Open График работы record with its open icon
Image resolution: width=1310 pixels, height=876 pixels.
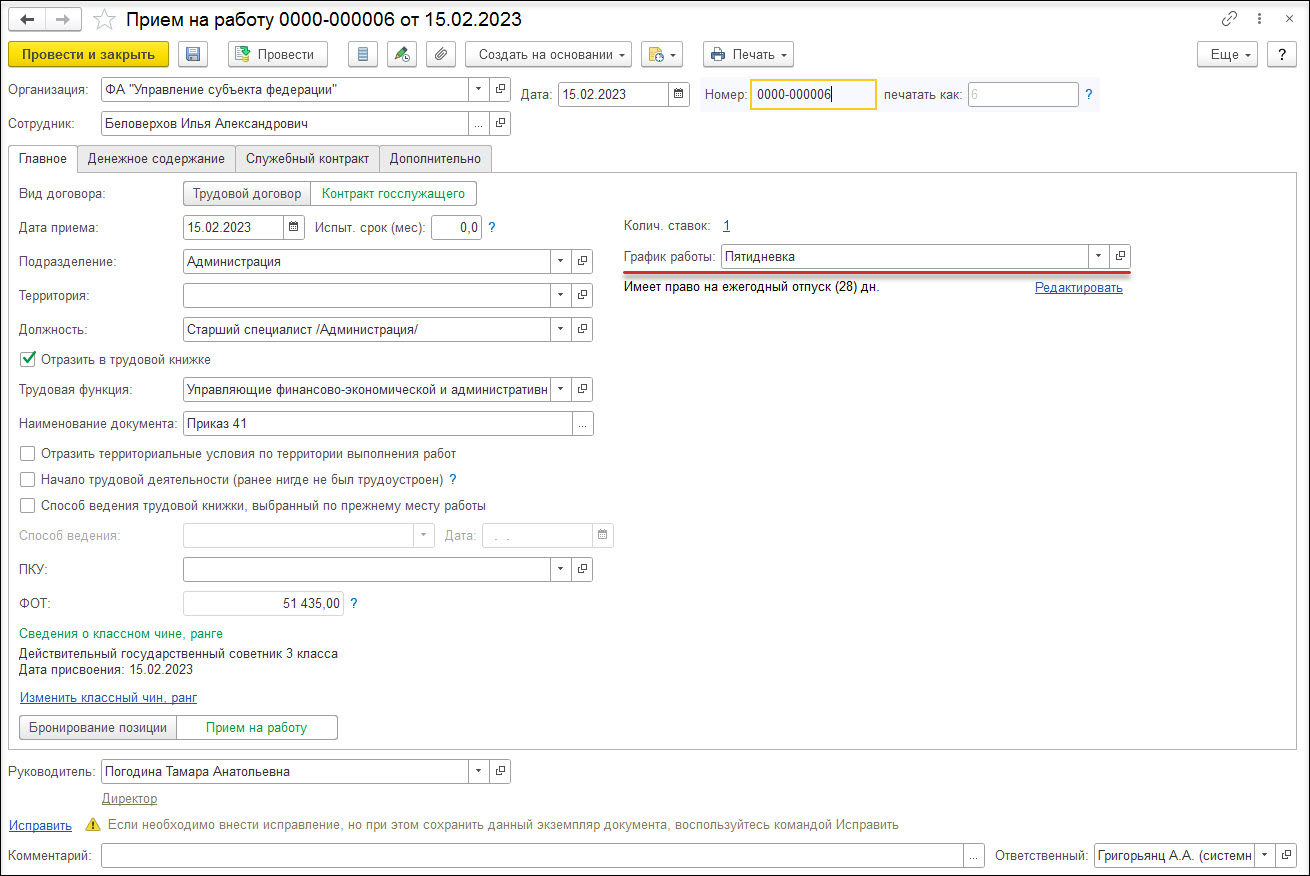(1121, 256)
